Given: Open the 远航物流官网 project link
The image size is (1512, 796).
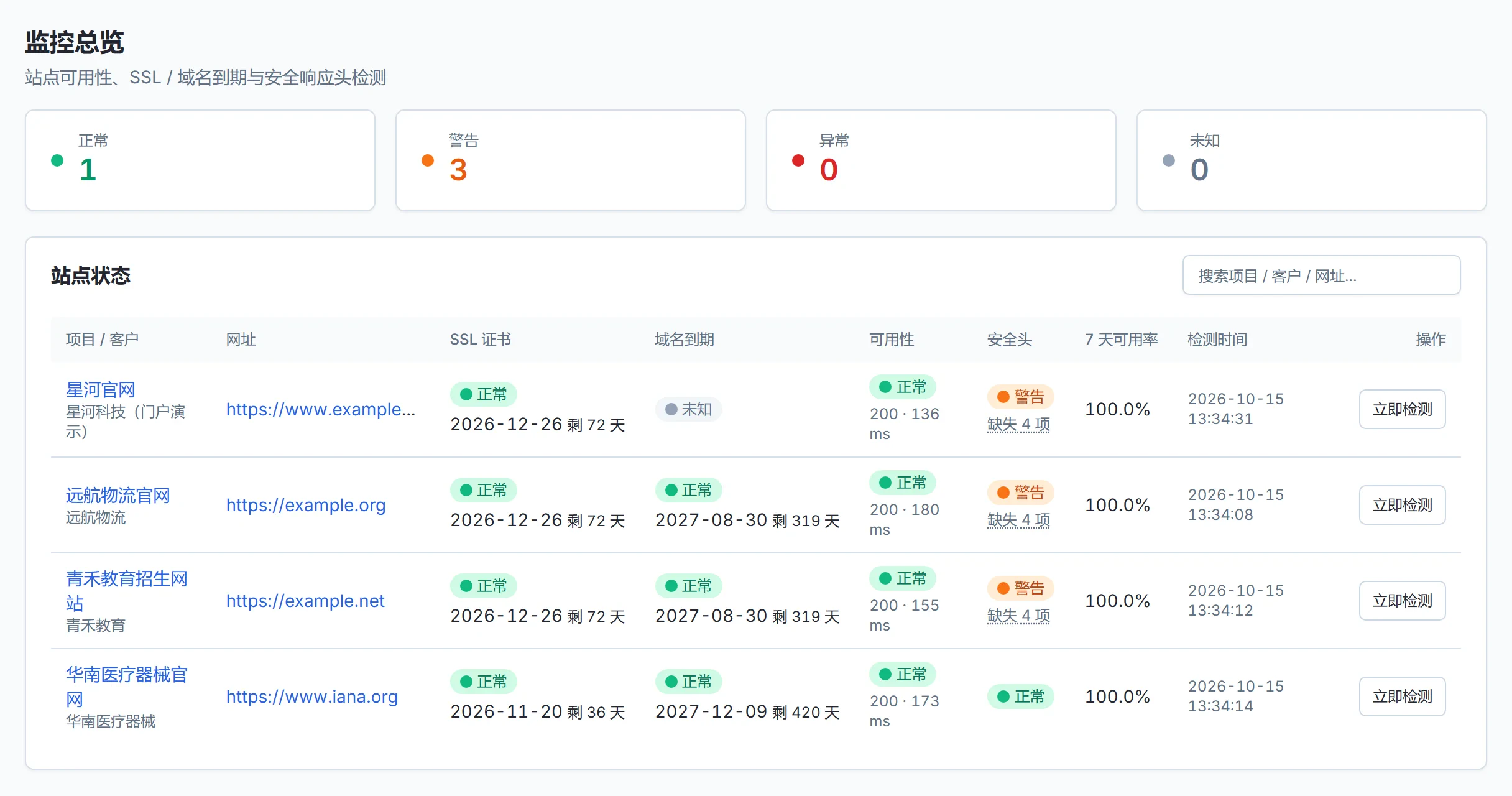Looking at the screenshot, I should (118, 496).
